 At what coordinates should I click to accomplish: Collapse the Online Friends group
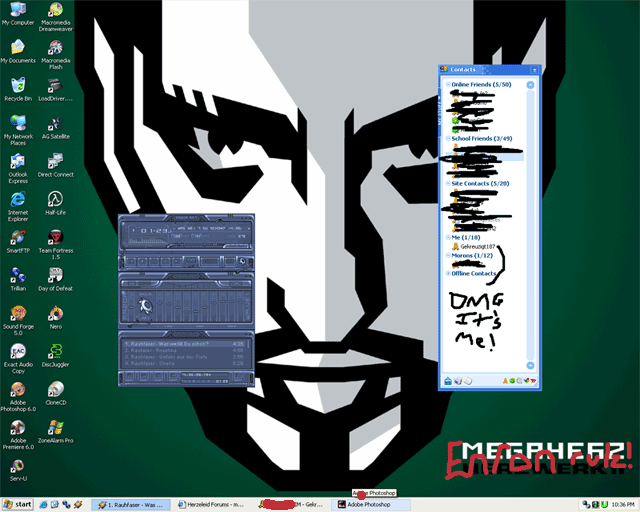point(448,85)
